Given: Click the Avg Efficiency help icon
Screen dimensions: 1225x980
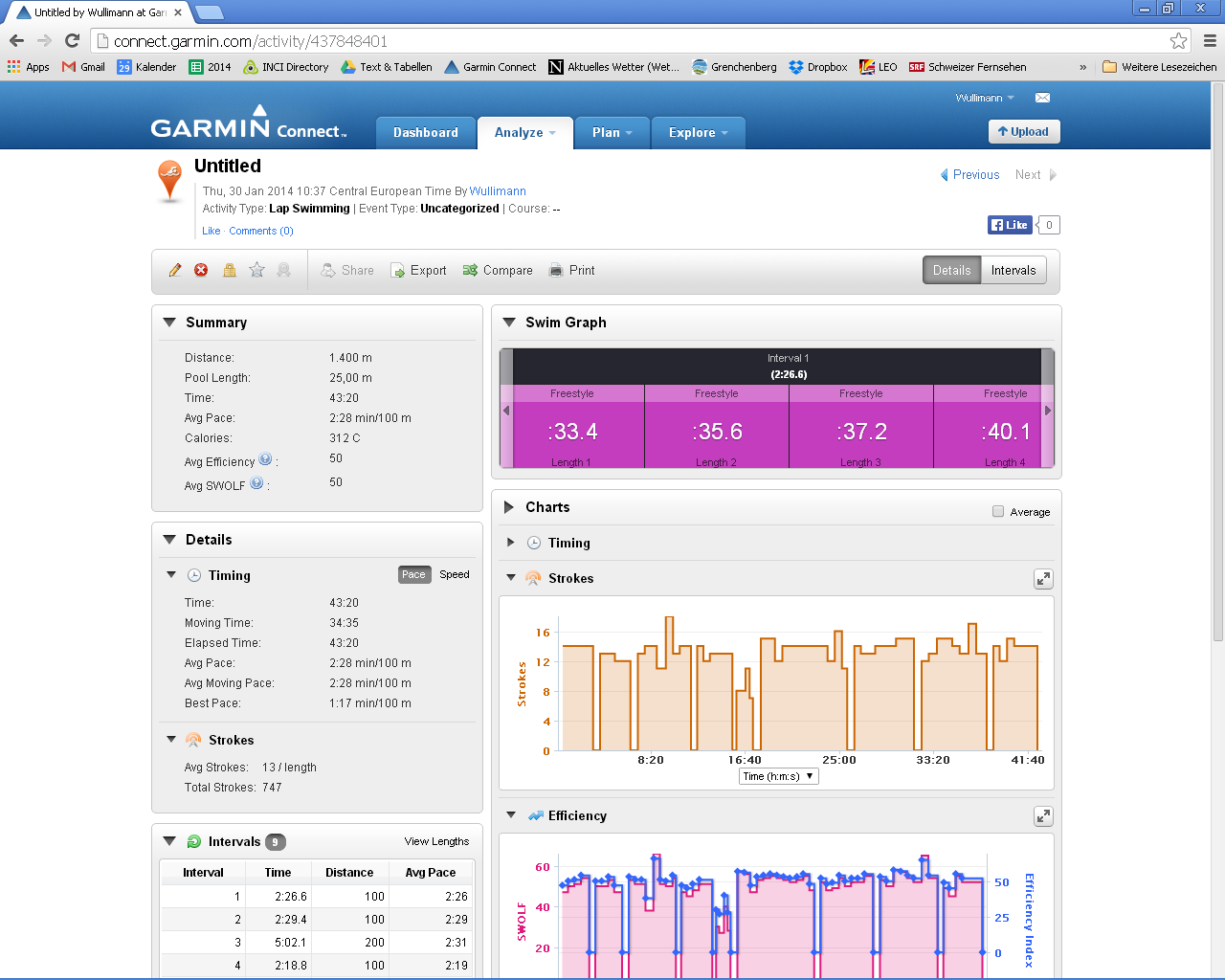Looking at the screenshot, I should pos(265,459).
